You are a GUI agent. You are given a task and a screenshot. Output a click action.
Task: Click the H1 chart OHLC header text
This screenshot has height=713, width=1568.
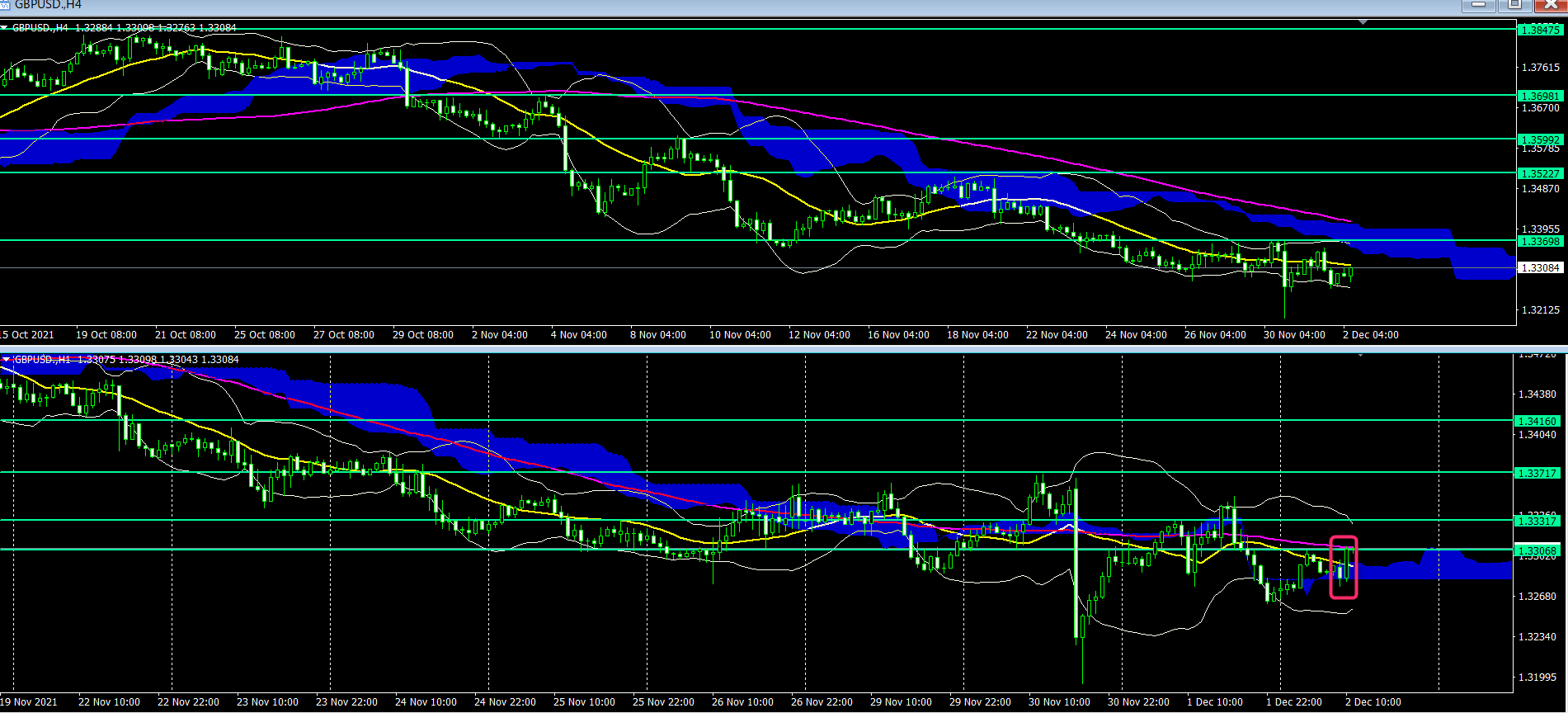(x=127, y=360)
